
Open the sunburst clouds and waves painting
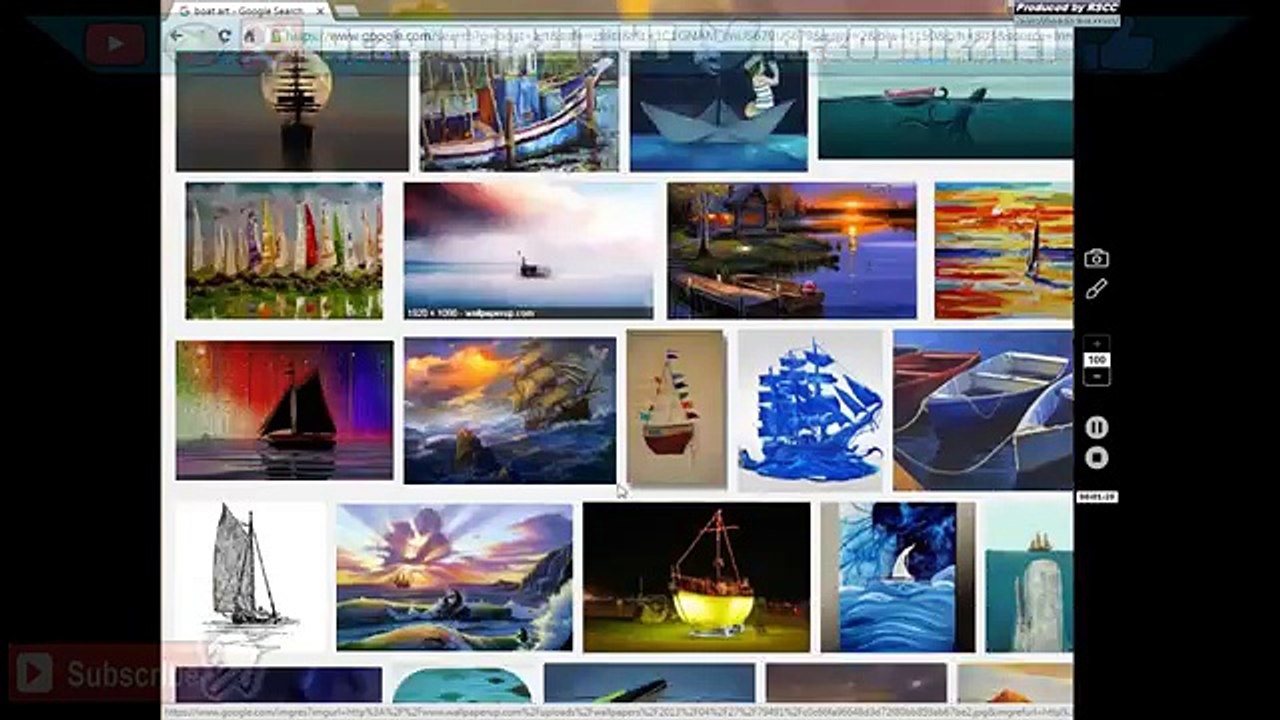click(455, 577)
